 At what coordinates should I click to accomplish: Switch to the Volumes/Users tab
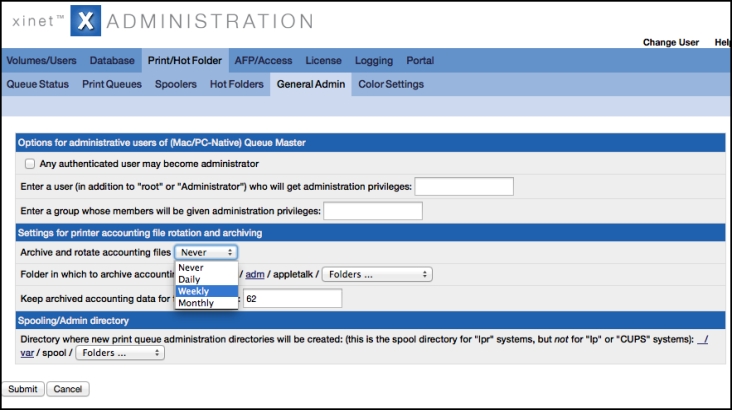[41, 61]
